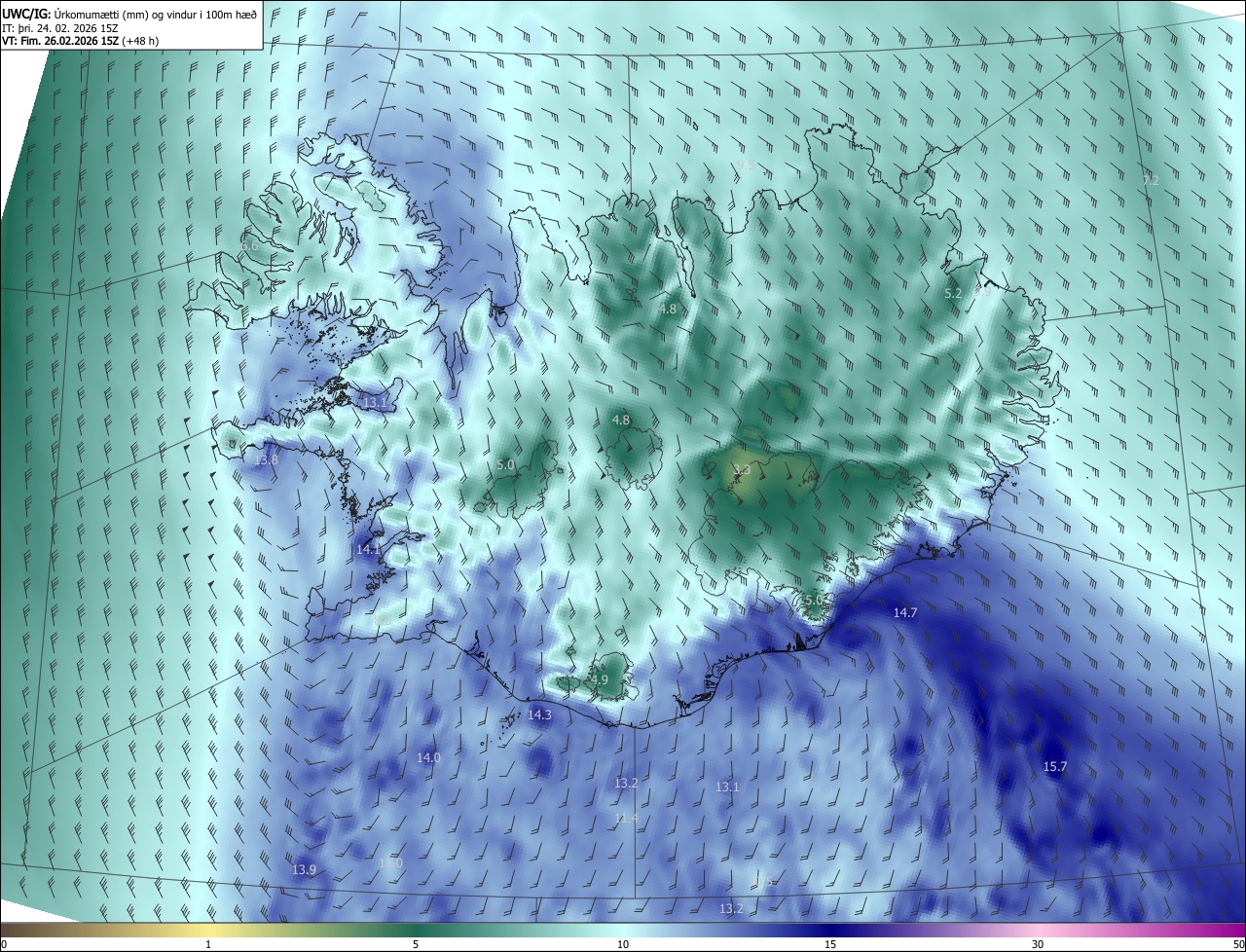The width and height of the screenshot is (1246, 952).
Task: Click the initial time line 'IT: þri. 24. 02. 2026 15Z'
Action: point(60,27)
